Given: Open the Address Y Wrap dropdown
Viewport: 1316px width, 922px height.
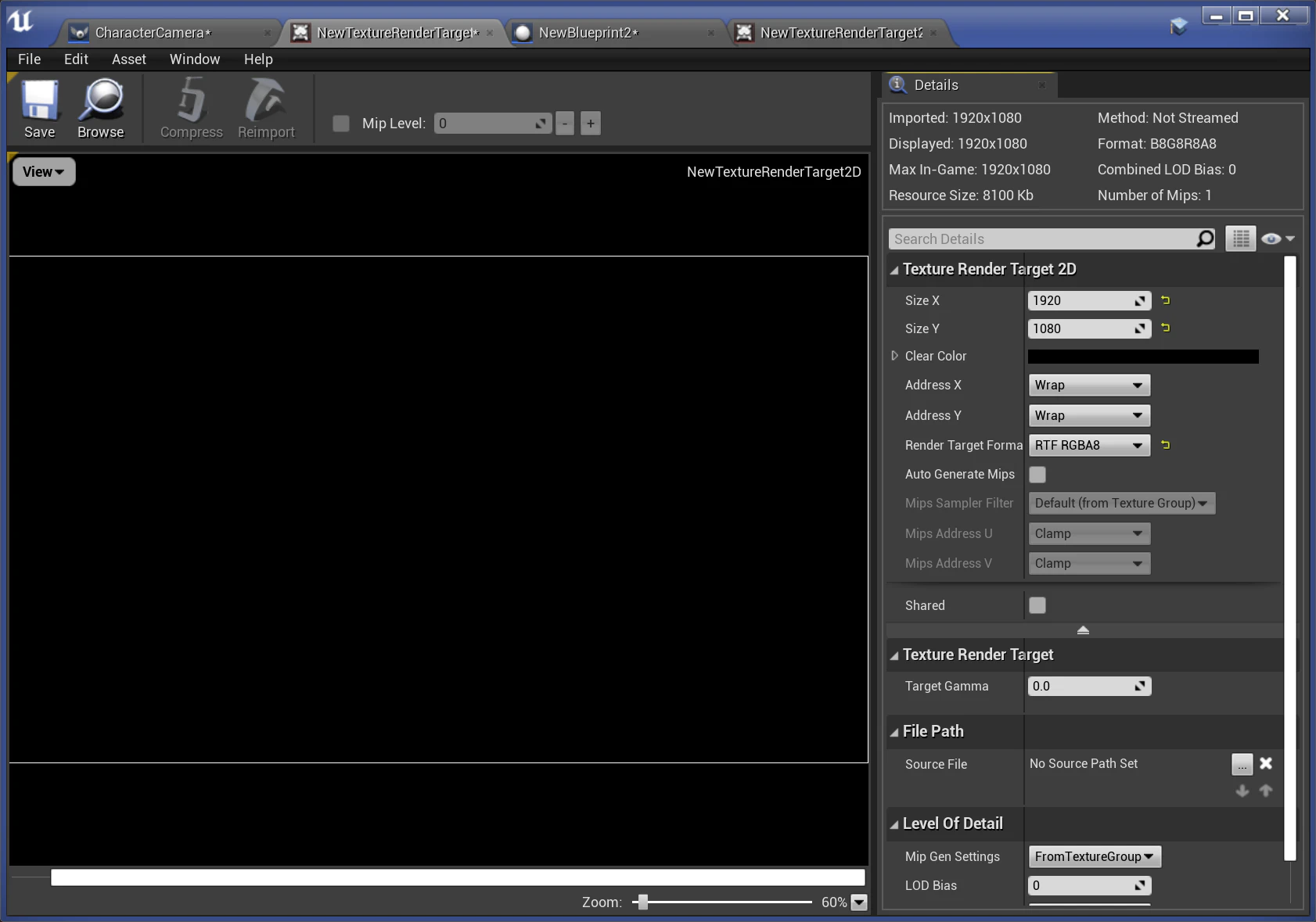Looking at the screenshot, I should (x=1089, y=415).
